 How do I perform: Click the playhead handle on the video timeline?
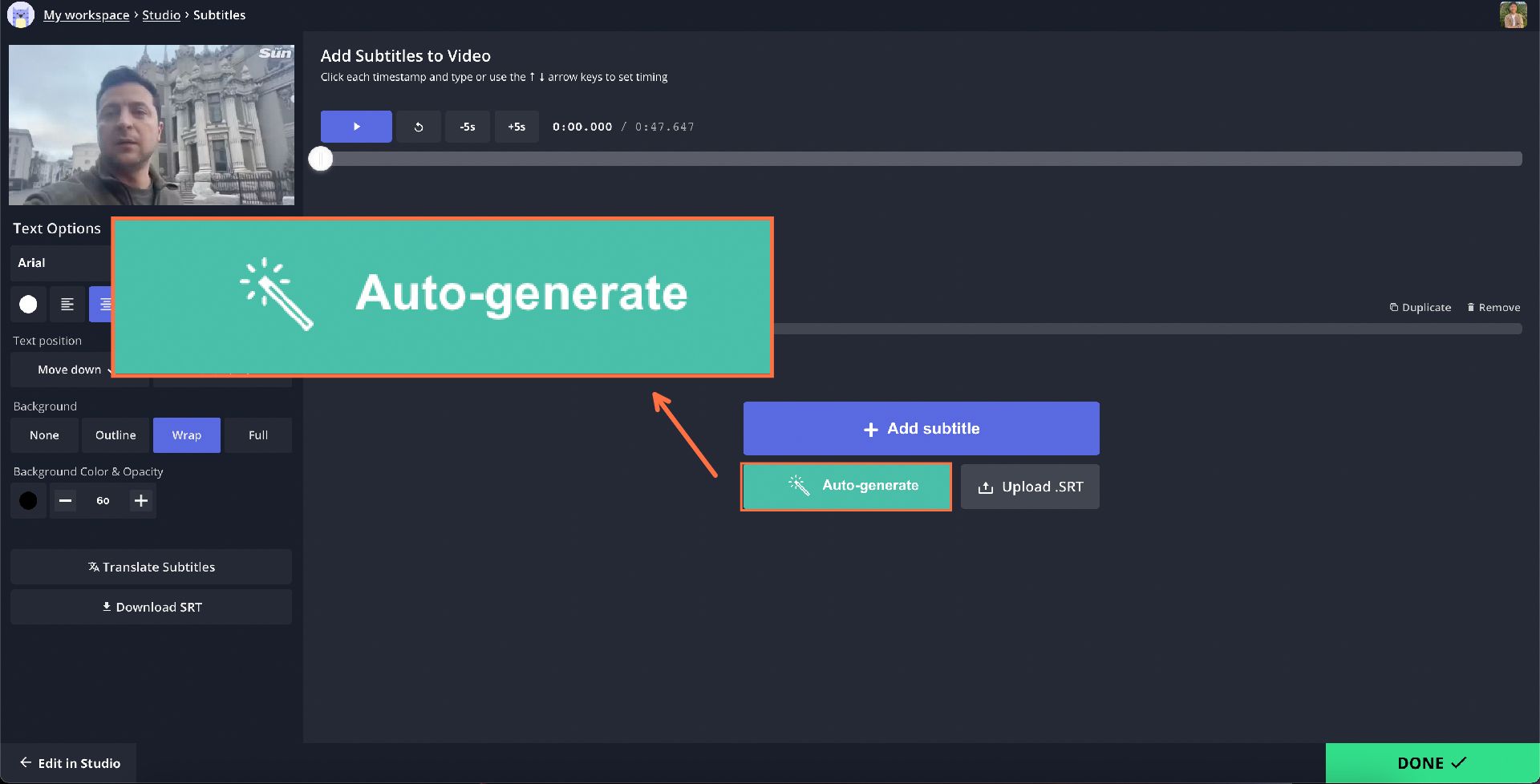(x=321, y=159)
